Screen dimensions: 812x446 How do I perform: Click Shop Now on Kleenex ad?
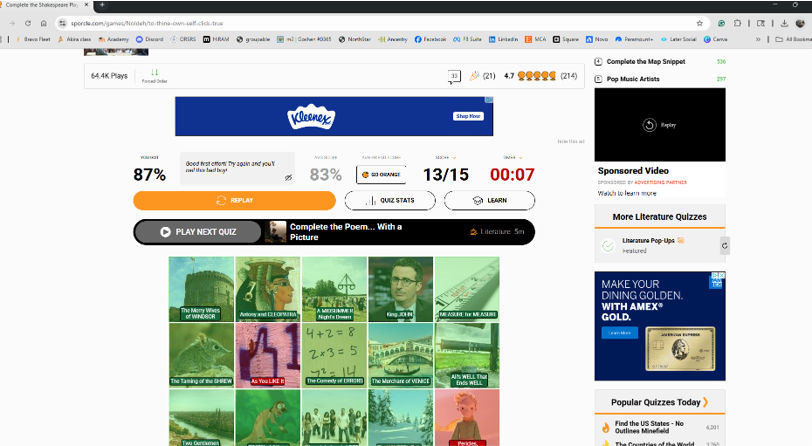pos(468,116)
